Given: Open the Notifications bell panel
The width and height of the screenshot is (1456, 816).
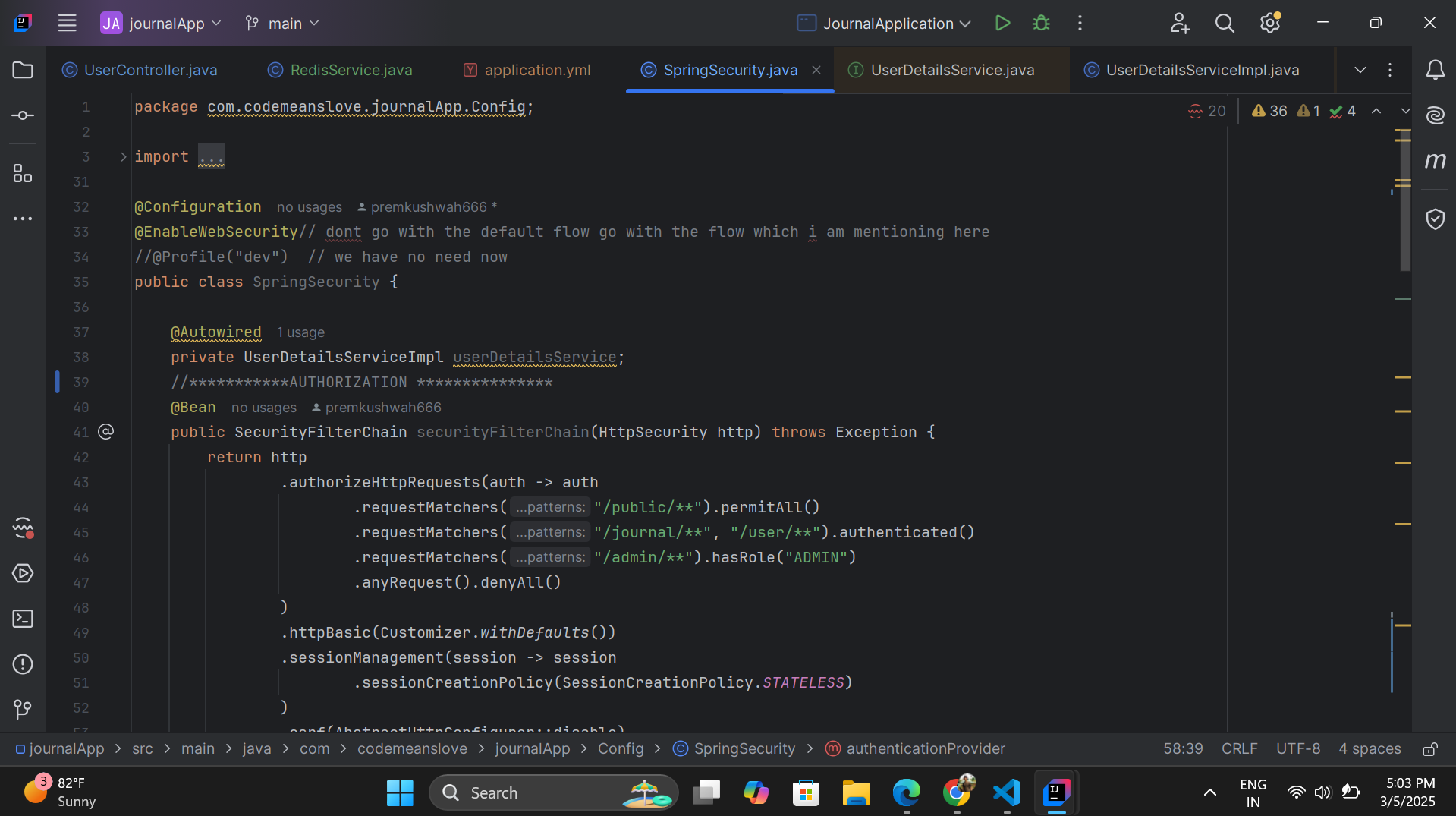Looking at the screenshot, I should pos(1435,71).
